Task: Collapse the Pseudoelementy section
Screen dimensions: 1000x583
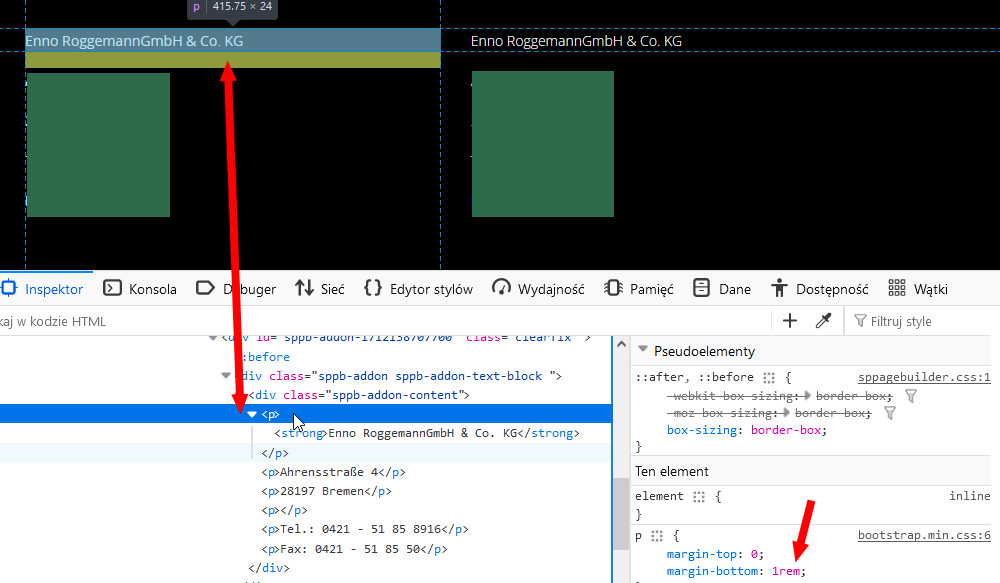Action: pos(643,351)
